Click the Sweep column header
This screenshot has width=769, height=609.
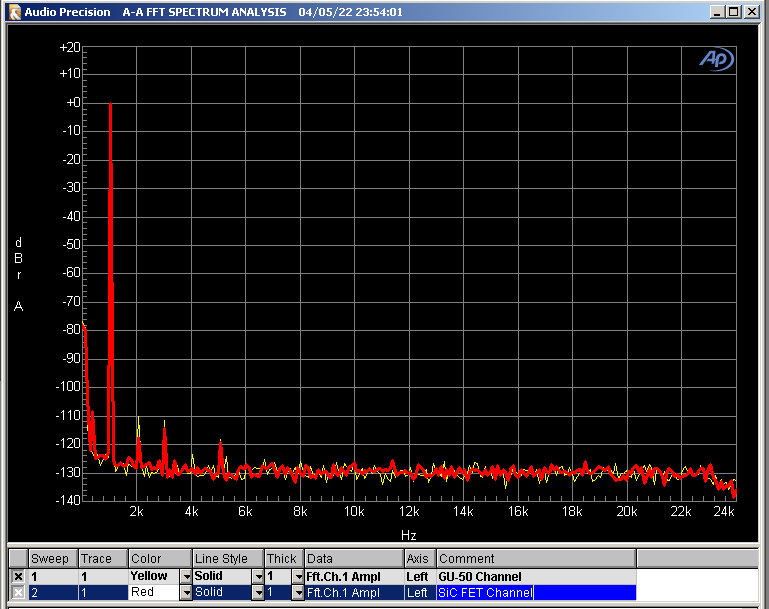(52, 559)
